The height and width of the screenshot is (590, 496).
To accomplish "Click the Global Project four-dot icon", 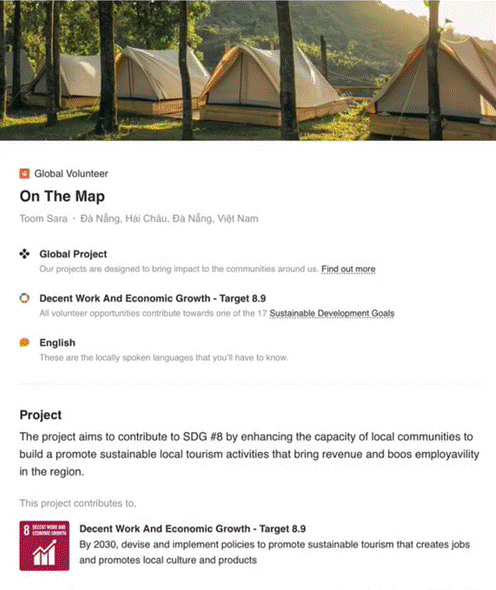I will click(24, 254).
